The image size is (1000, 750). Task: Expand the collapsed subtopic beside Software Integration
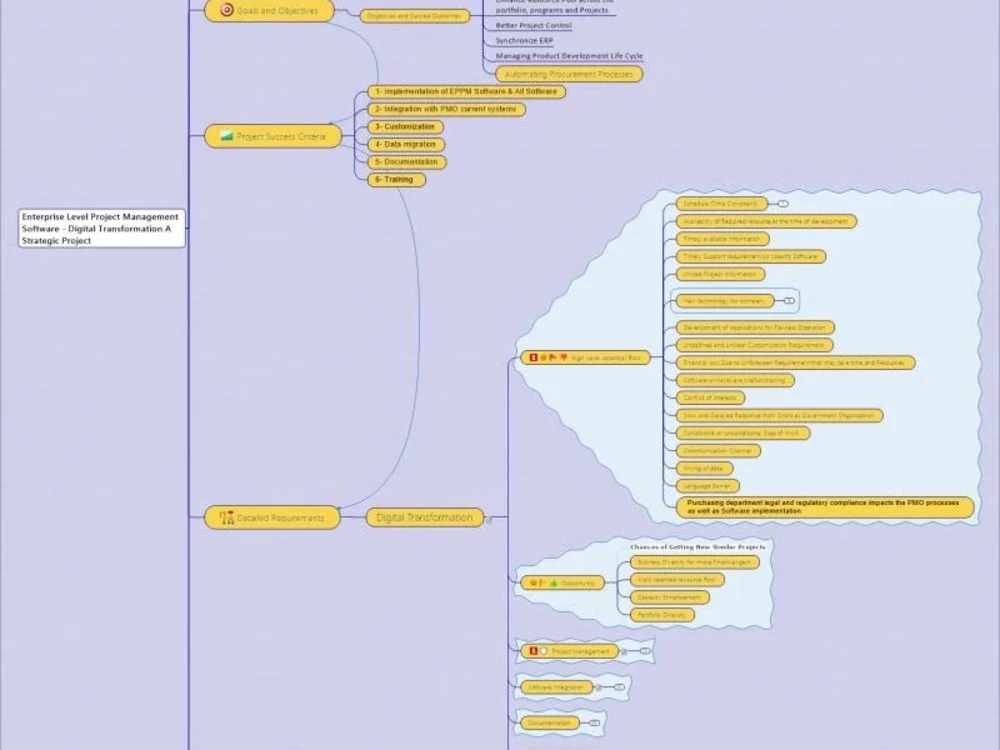(619, 688)
